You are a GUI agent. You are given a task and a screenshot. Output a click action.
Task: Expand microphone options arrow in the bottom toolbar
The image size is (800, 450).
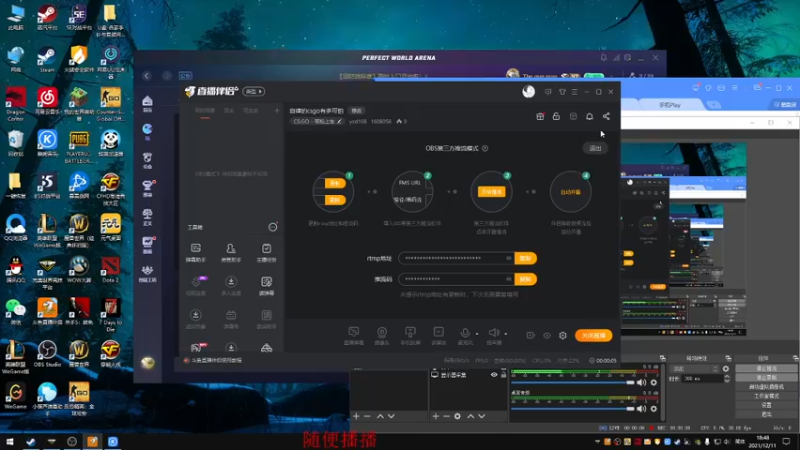pyautogui.click(x=477, y=334)
